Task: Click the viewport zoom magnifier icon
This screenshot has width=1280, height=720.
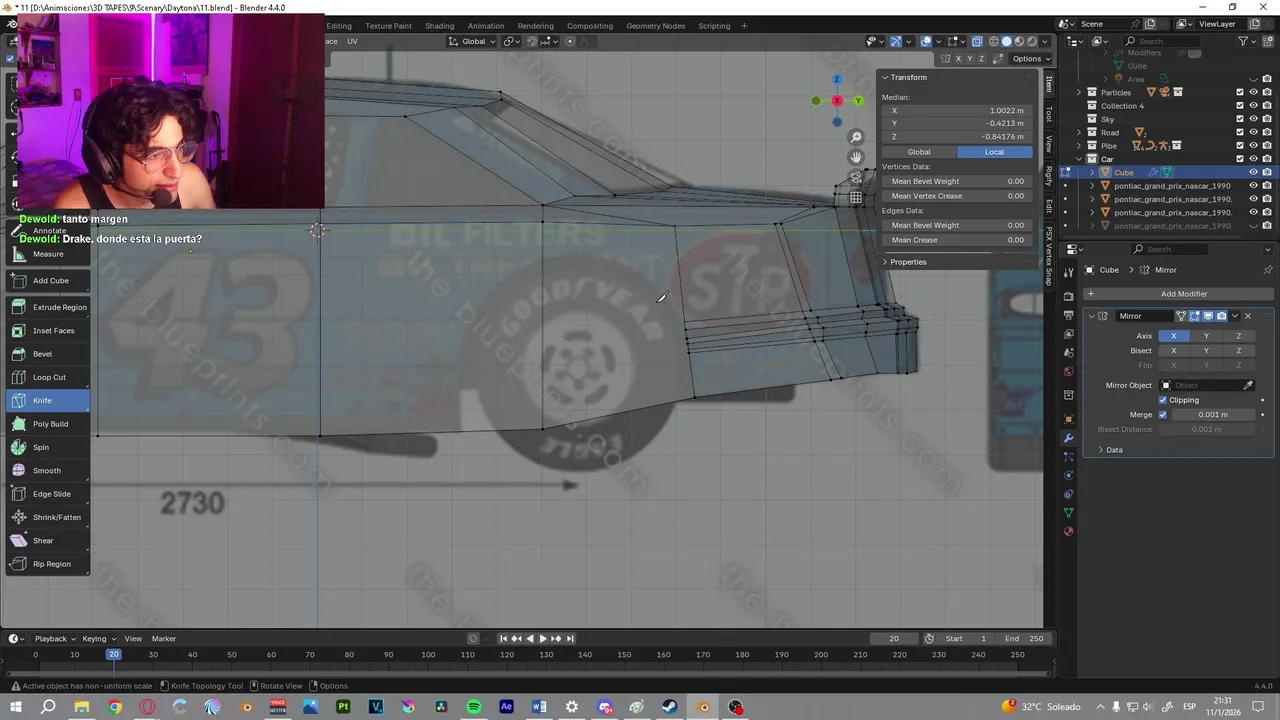Action: tap(856, 137)
